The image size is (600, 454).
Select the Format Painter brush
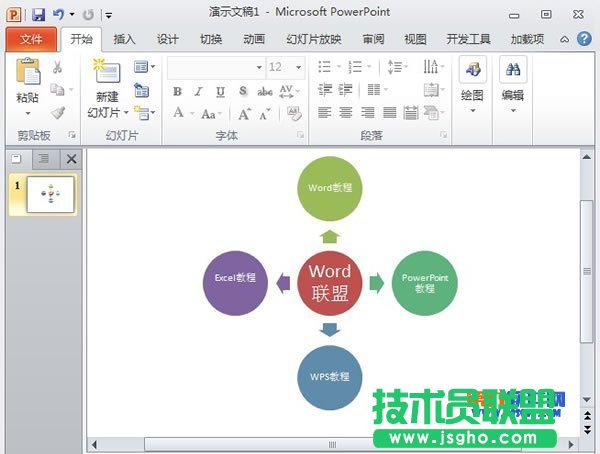(x=58, y=113)
